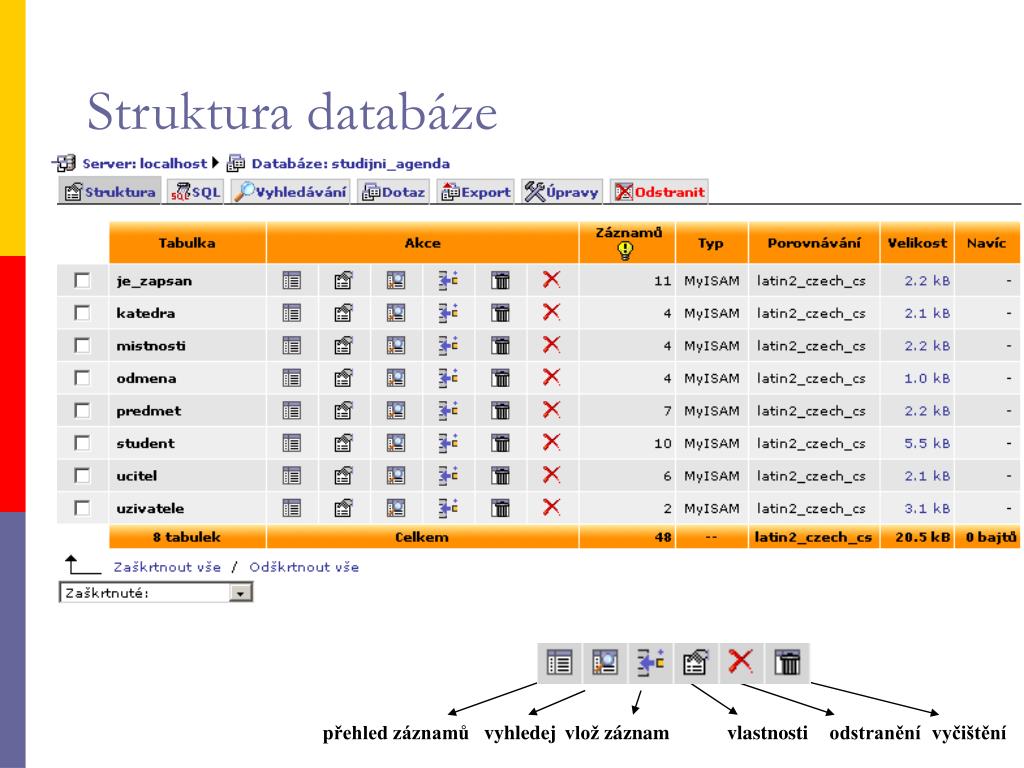
Task: Drop (red X) icon for ucitel table
Action: (x=552, y=475)
